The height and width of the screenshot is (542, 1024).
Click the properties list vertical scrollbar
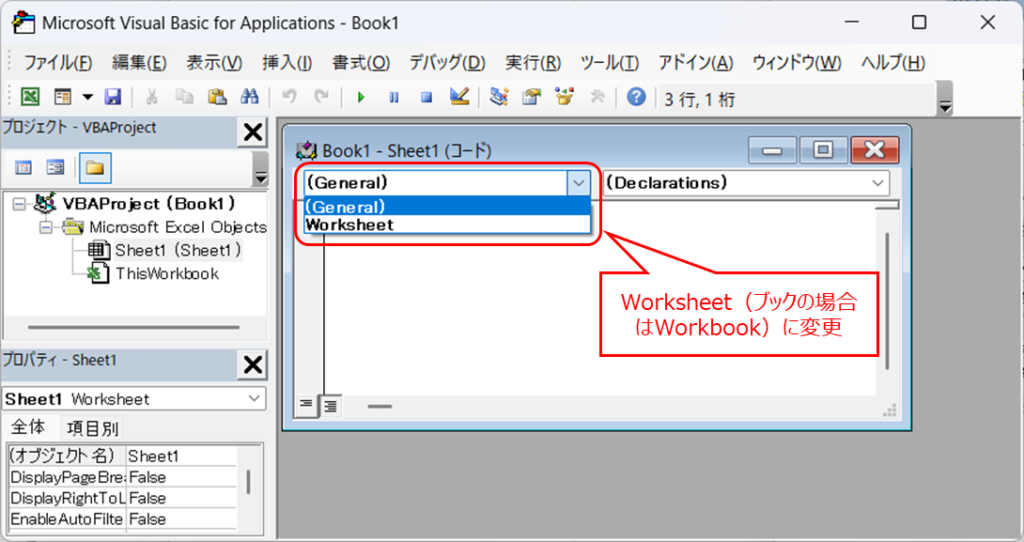(x=248, y=483)
